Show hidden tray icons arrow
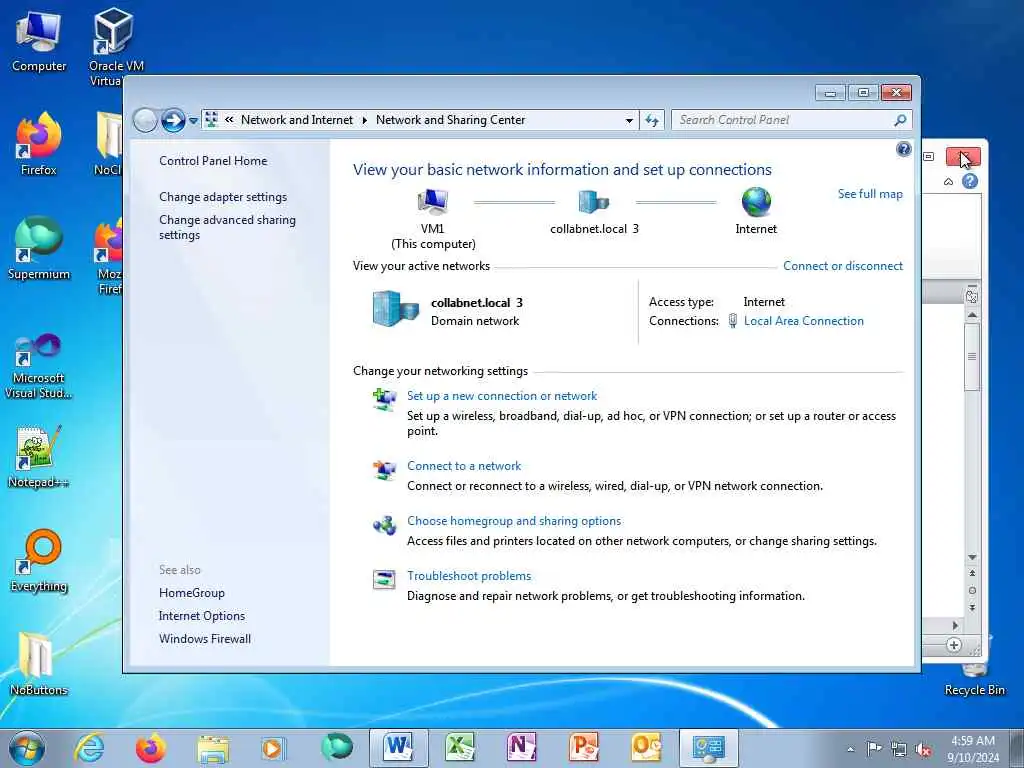 (850, 750)
